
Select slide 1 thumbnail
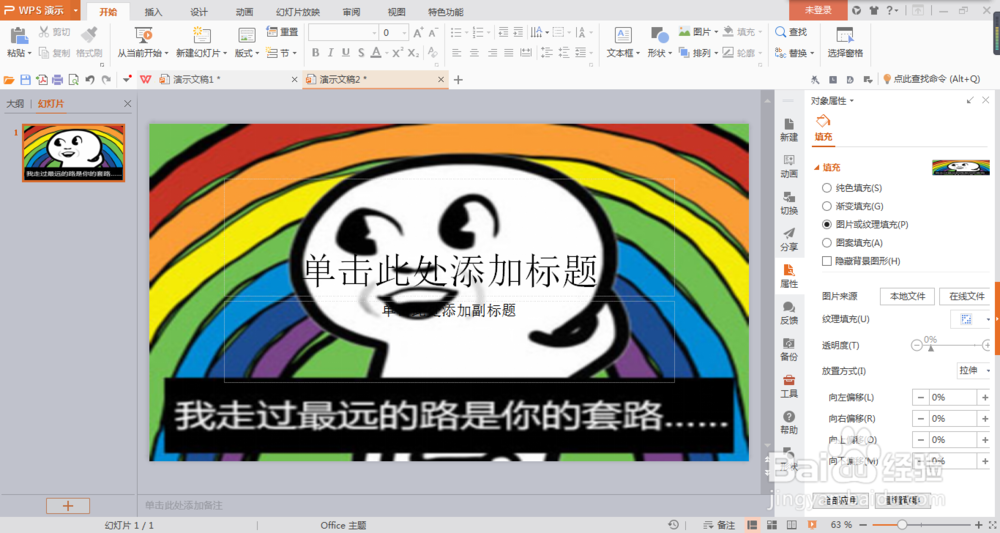point(73,153)
